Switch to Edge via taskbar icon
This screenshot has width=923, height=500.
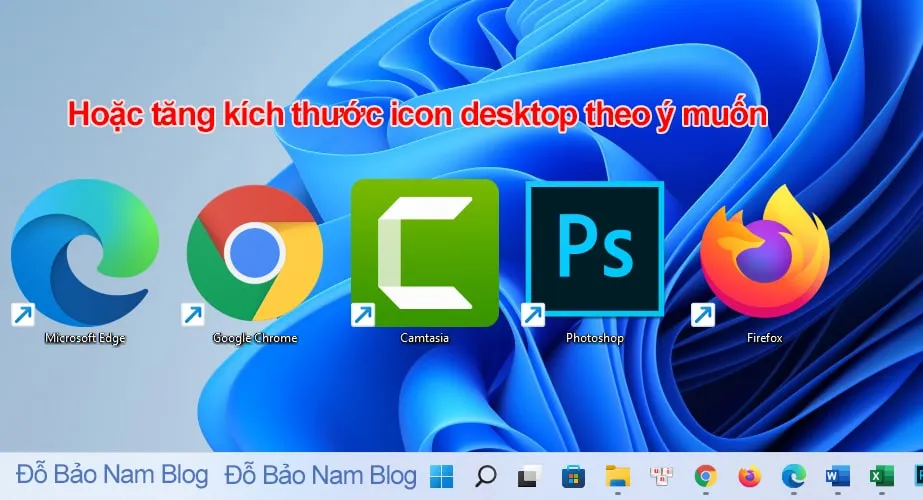[x=793, y=476]
